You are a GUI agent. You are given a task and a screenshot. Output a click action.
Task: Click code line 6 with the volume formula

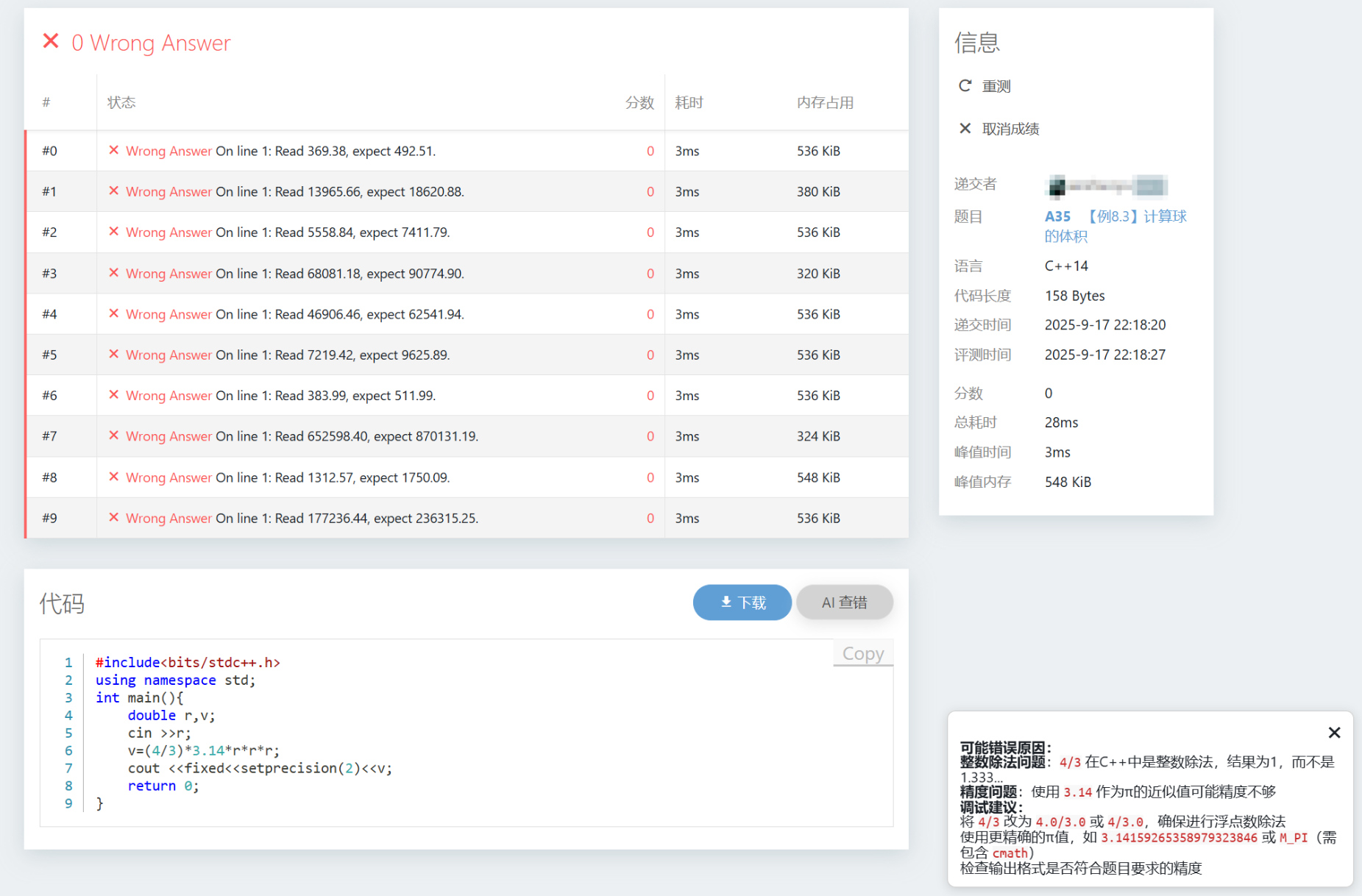[x=203, y=750]
